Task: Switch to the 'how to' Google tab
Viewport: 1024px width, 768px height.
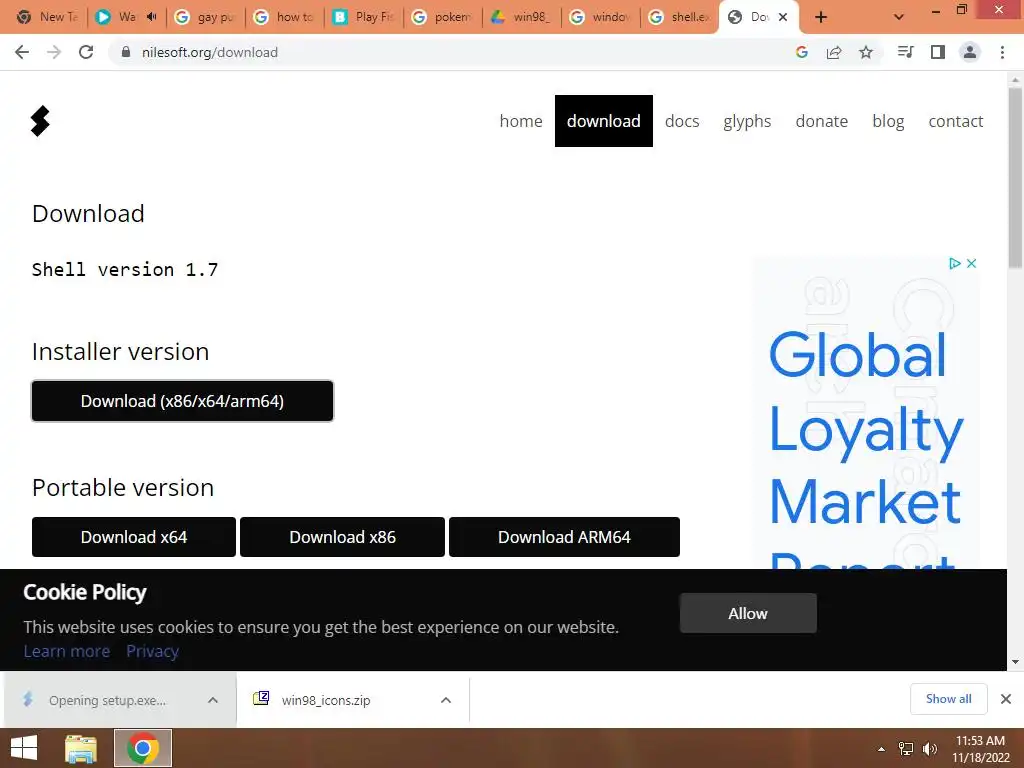Action: (x=285, y=17)
